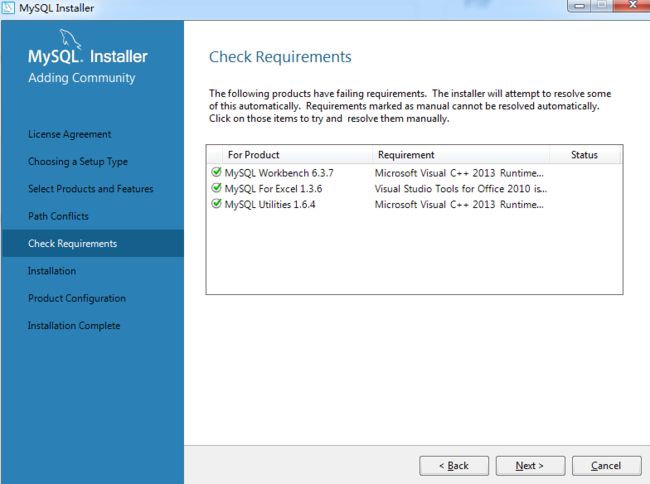650x484 pixels.
Task: Click the Check Requirements page heading
Action: 280,57
